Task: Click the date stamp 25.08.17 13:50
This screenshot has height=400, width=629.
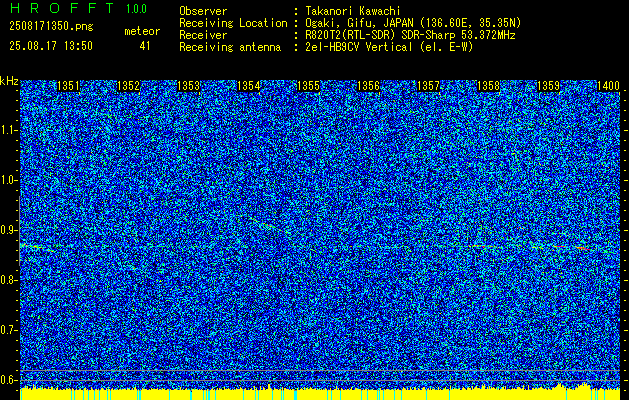Action: (x=51, y=46)
